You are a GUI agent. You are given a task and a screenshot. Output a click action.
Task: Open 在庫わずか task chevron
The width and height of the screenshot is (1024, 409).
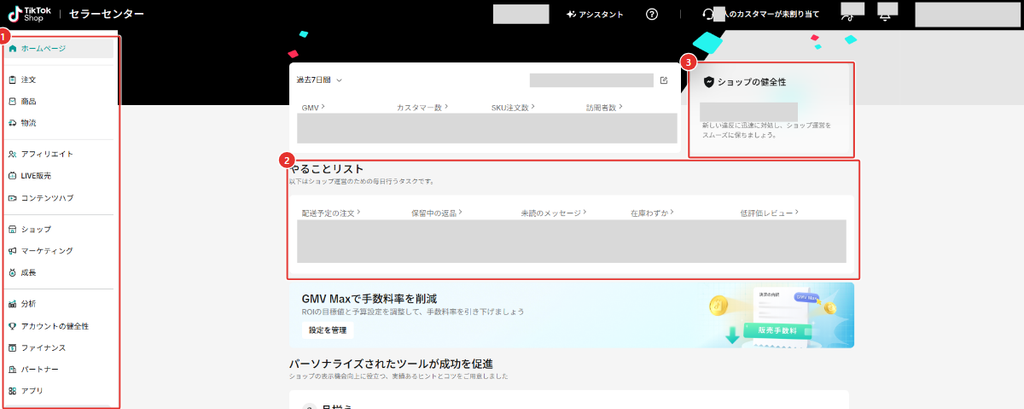pos(671,212)
